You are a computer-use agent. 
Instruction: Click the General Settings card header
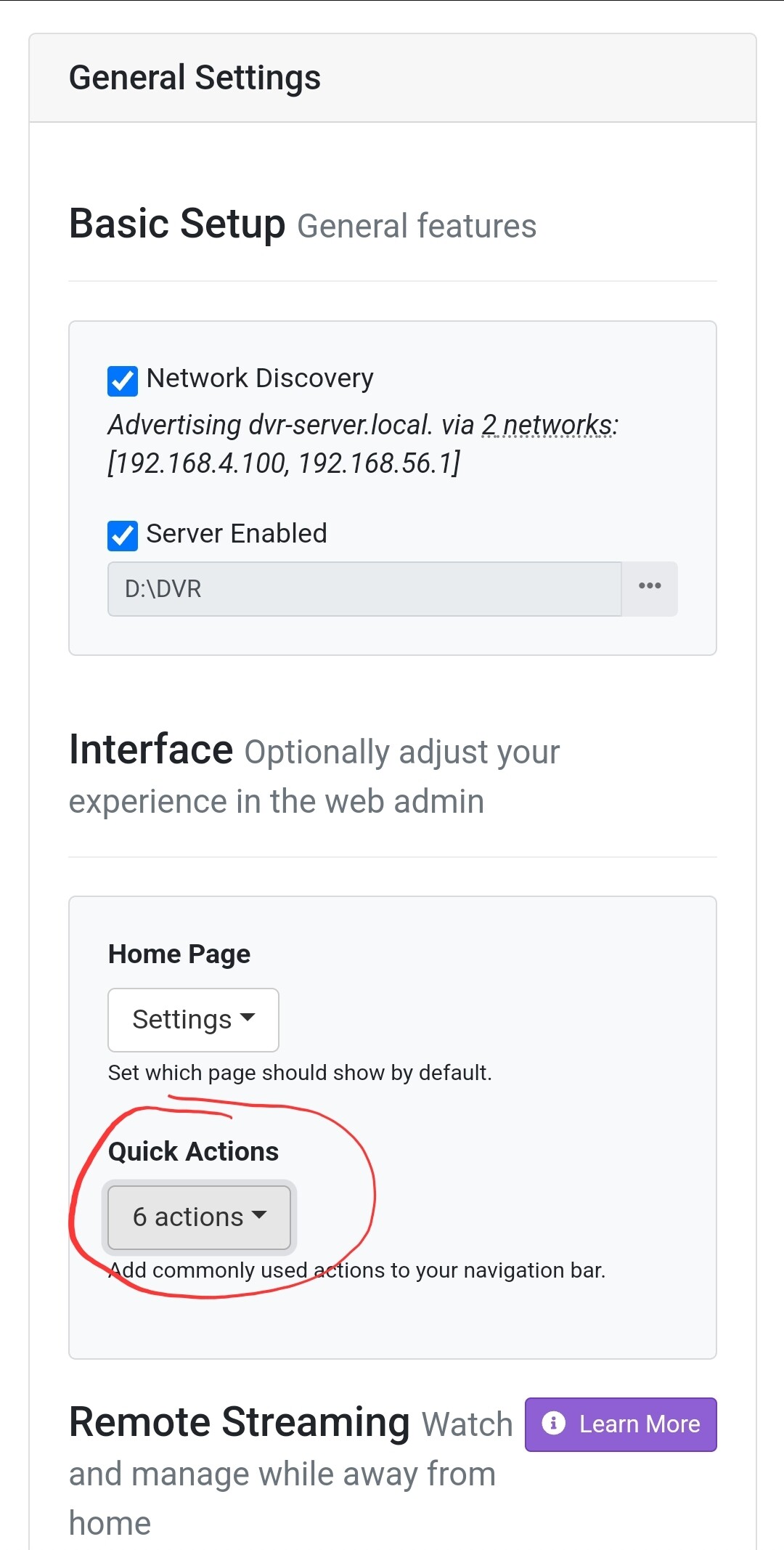pos(195,78)
